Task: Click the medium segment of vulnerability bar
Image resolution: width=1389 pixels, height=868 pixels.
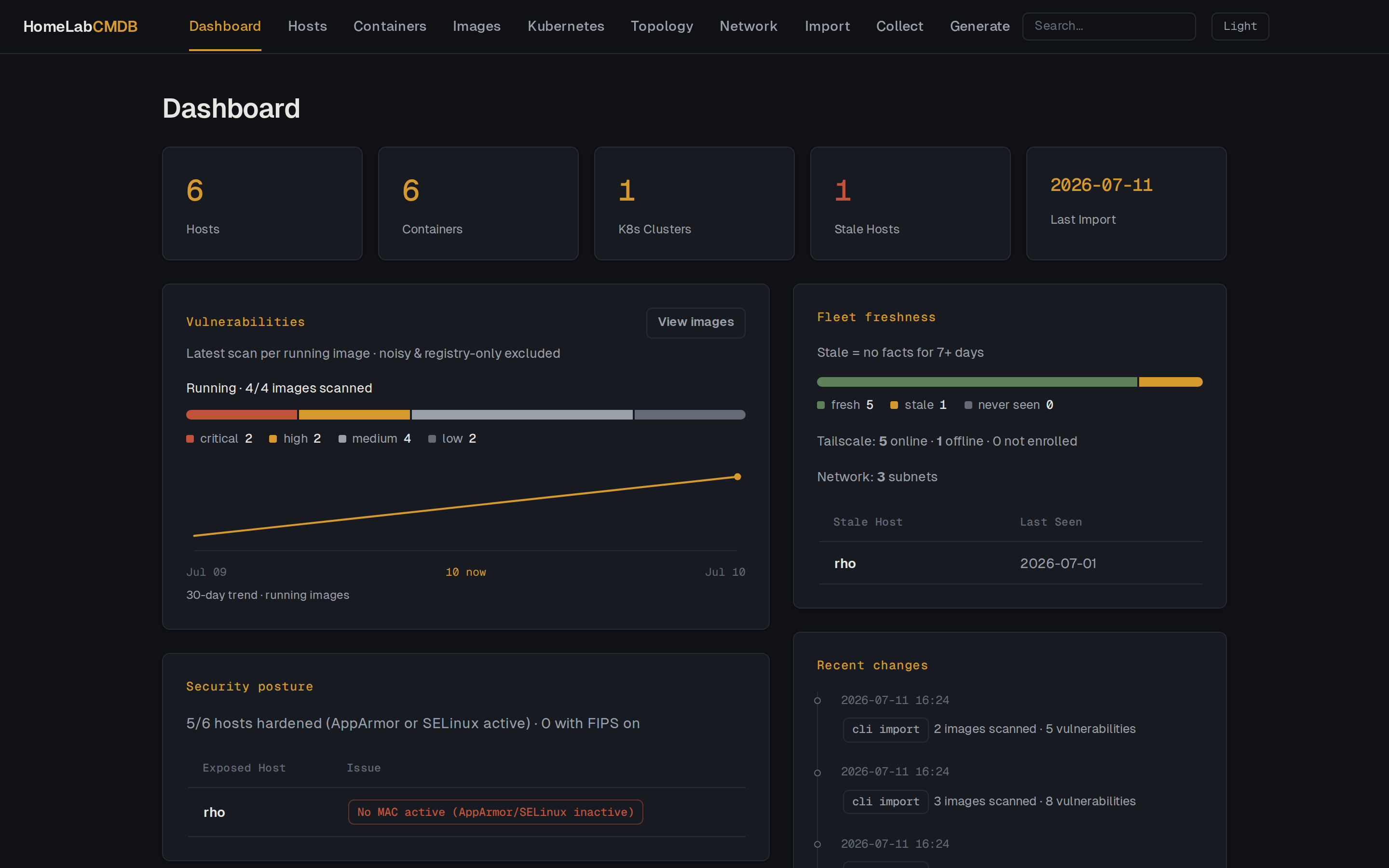Action: (522, 415)
